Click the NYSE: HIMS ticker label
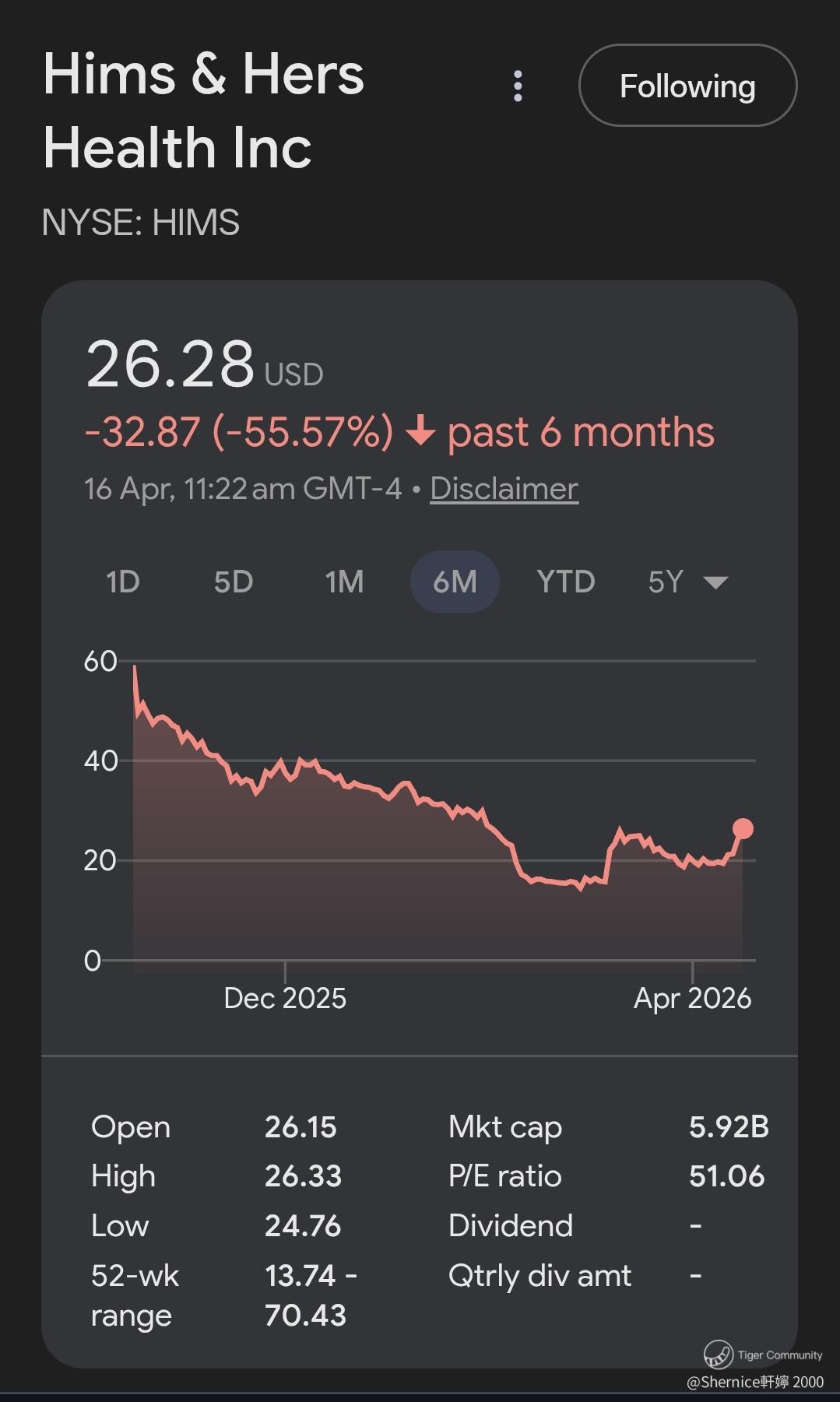The width and height of the screenshot is (840, 1402). tap(141, 223)
